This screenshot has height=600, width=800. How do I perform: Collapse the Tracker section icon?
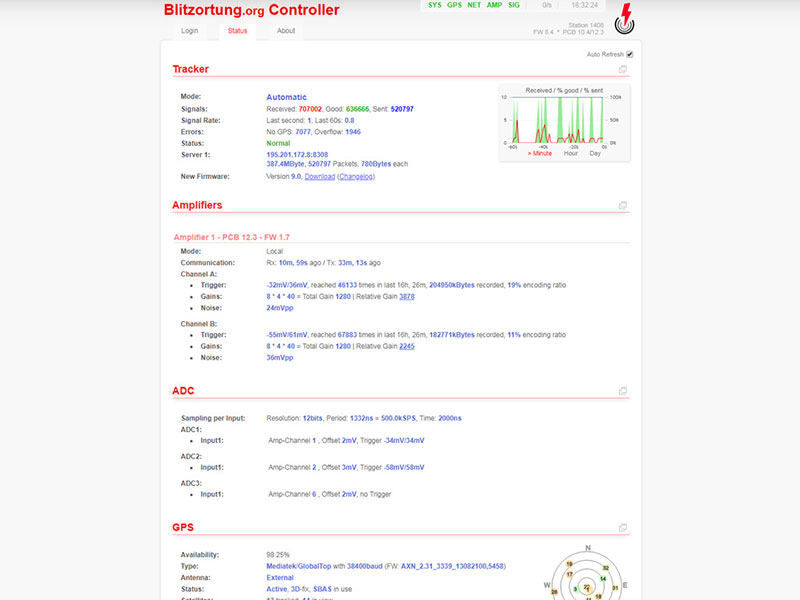pyautogui.click(x=622, y=69)
